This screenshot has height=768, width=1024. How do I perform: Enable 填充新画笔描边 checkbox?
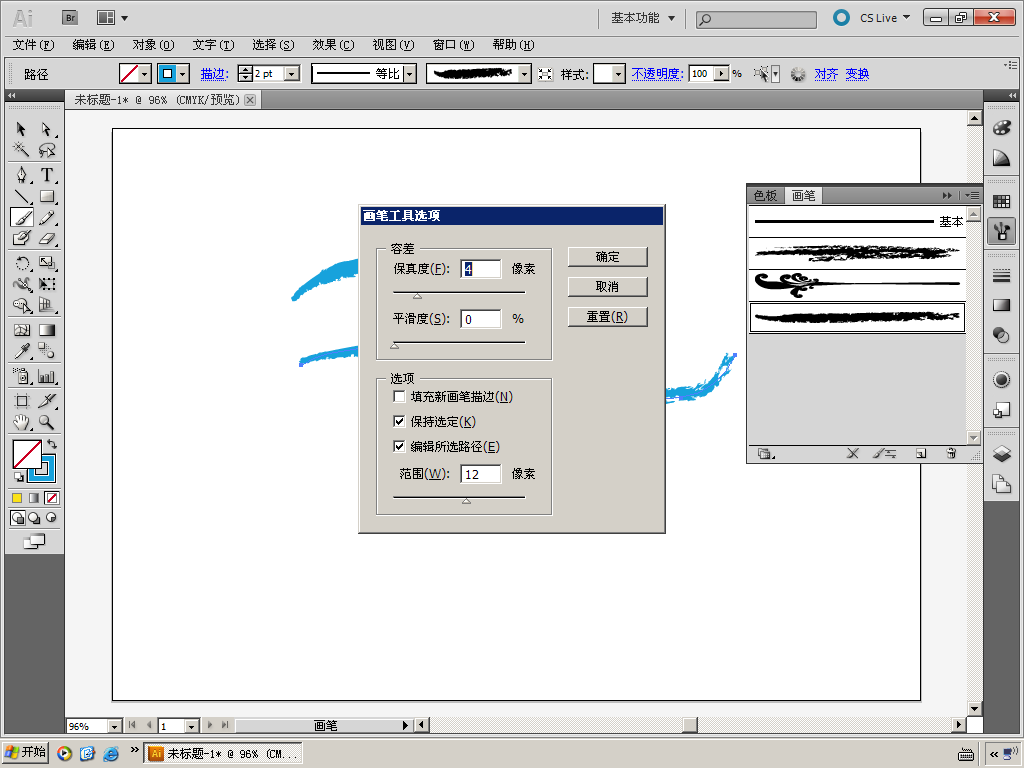point(399,396)
